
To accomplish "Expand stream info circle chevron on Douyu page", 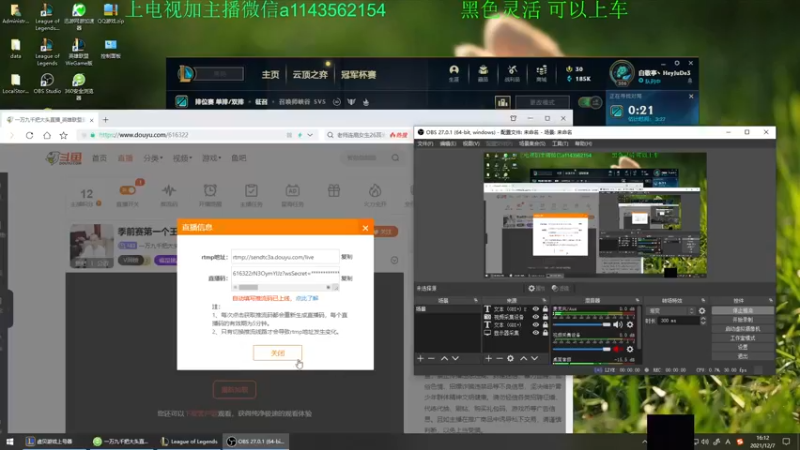I will 394,260.
